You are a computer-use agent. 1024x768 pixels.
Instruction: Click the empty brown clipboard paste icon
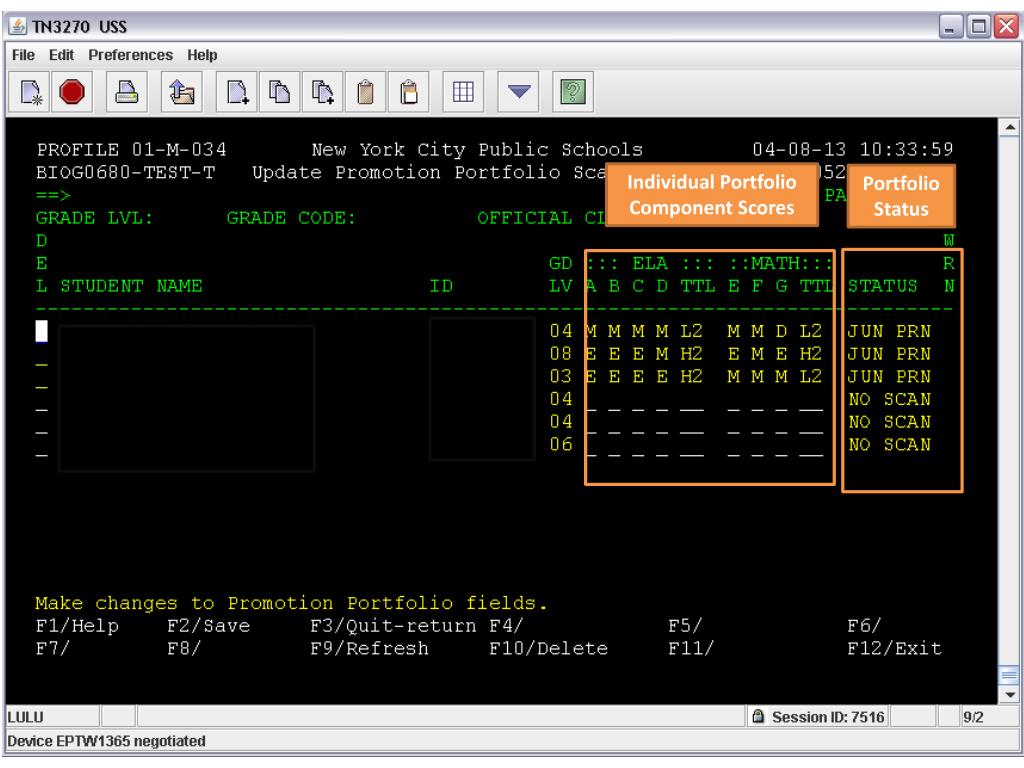[366, 91]
